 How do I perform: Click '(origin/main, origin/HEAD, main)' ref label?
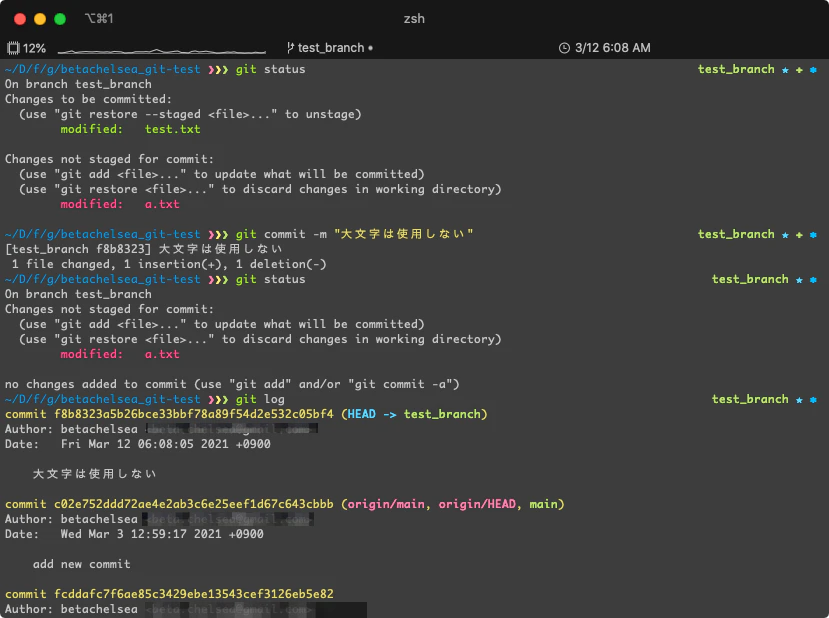point(453,504)
